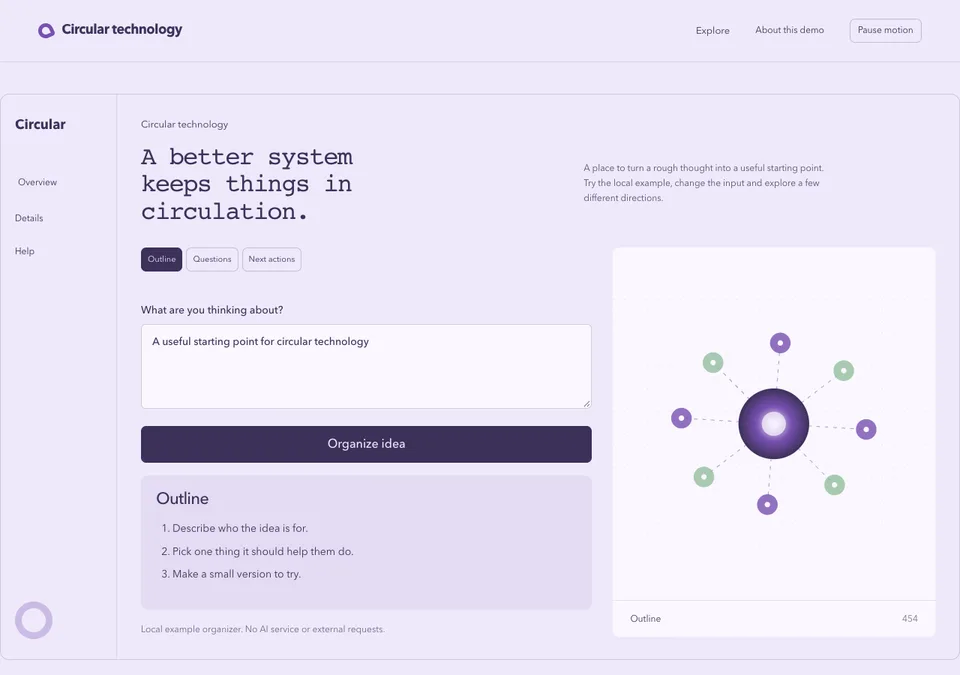Image resolution: width=960 pixels, height=675 pixels.
Task: Click the textarea resize handle corner
Action: pos(587,403)
